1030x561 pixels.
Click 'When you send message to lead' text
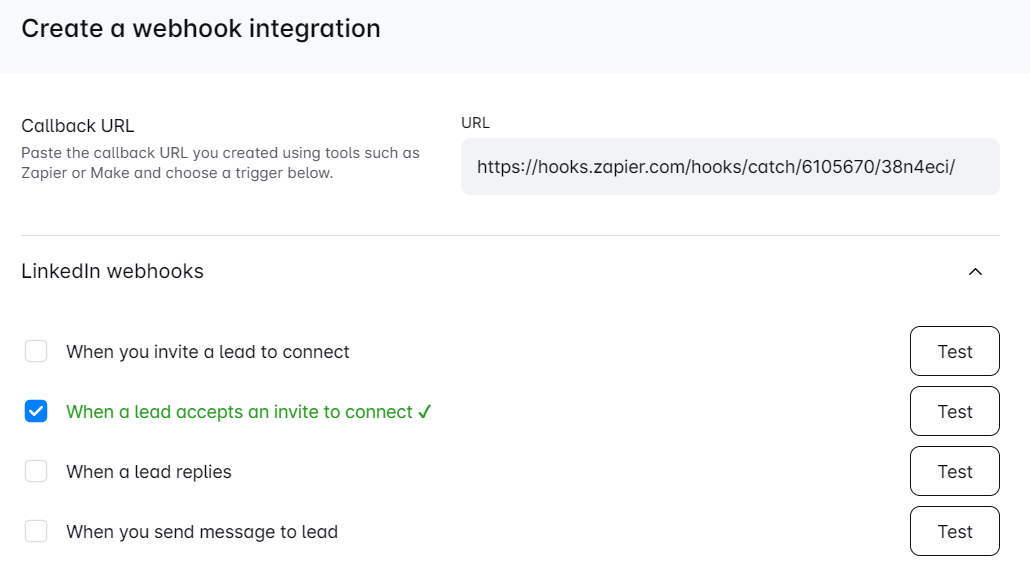(x=202, y=532)
